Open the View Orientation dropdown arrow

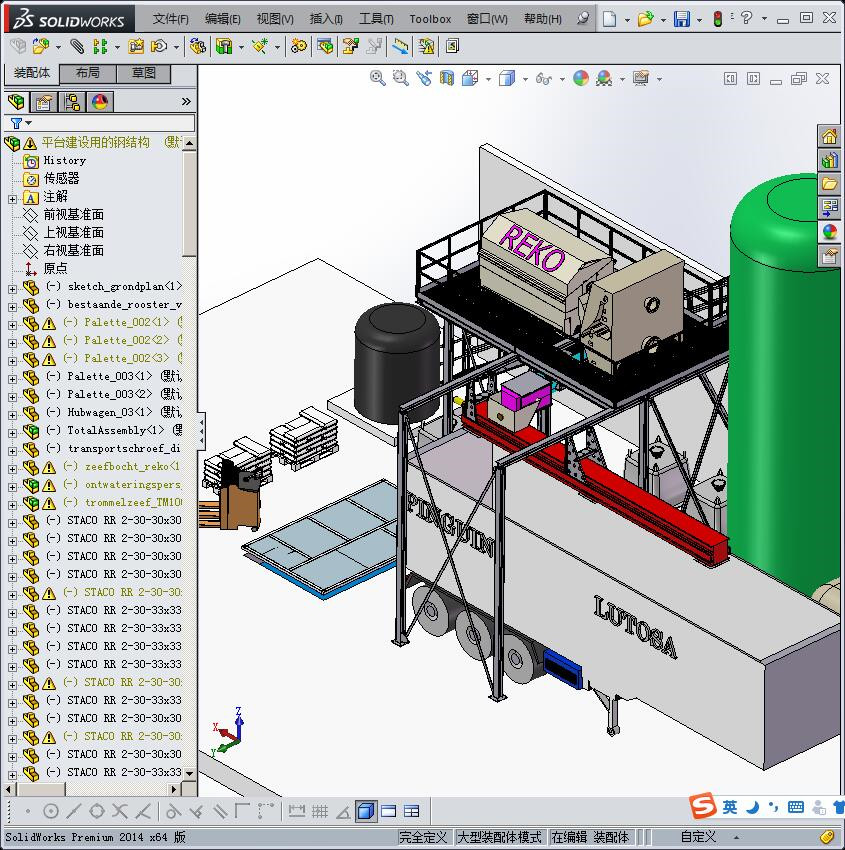coord(488,79)
